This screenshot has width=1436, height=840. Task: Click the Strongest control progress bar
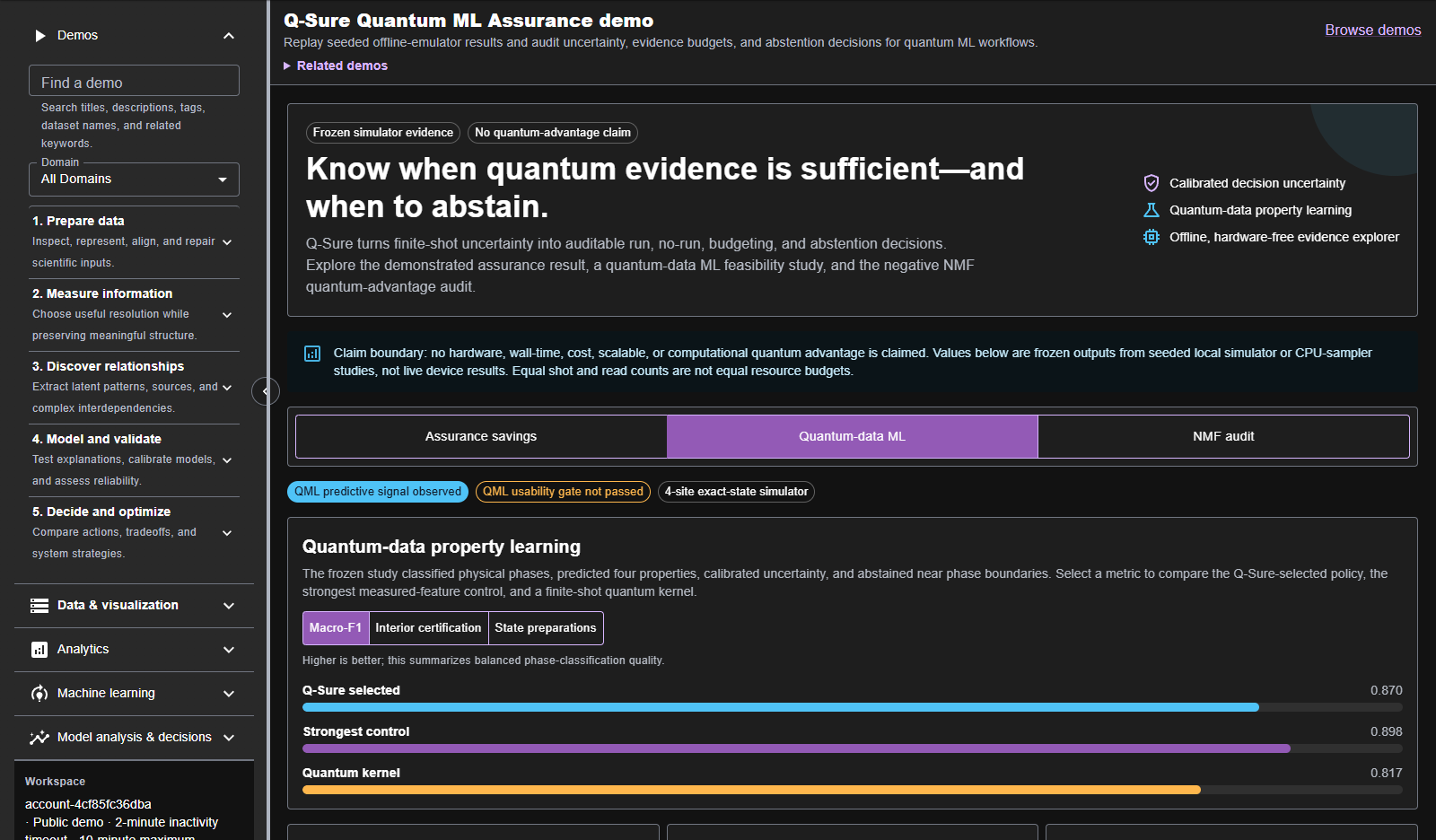coord(853,748)
